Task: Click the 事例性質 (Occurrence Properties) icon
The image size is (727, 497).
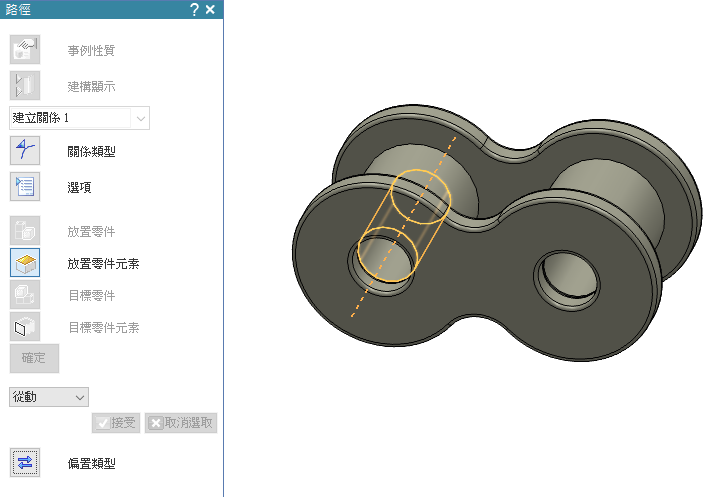Action: pyautogui.click(x=25, y=49)
